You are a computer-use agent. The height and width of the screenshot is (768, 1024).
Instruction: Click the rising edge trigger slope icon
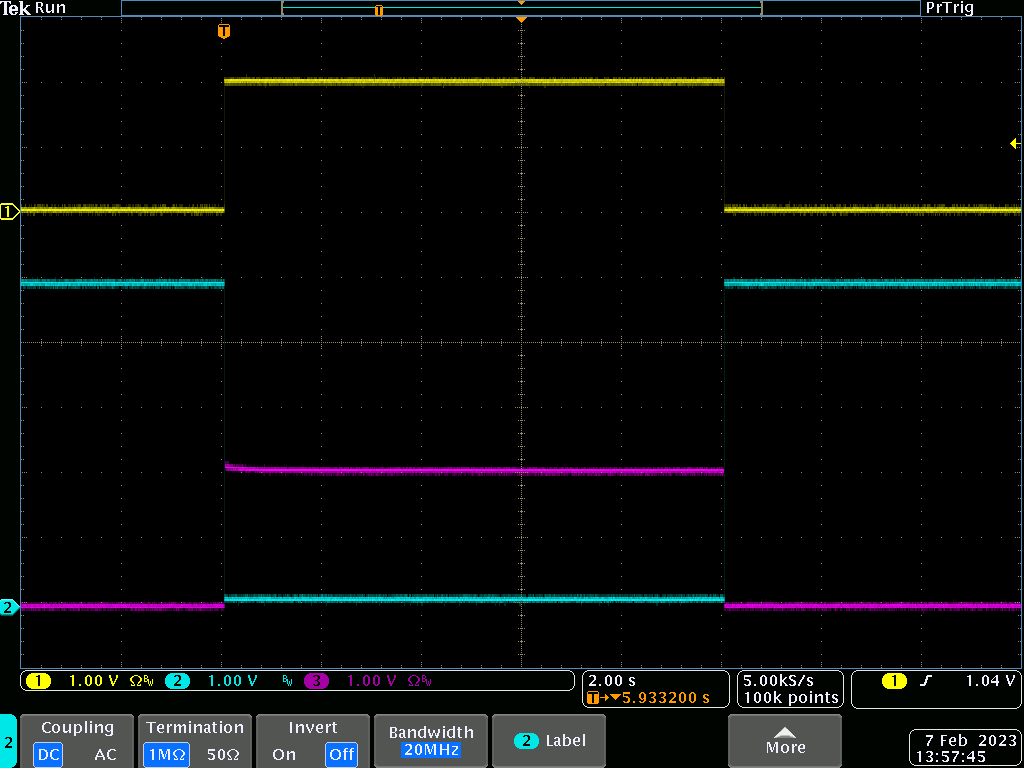tap(926, 681)
